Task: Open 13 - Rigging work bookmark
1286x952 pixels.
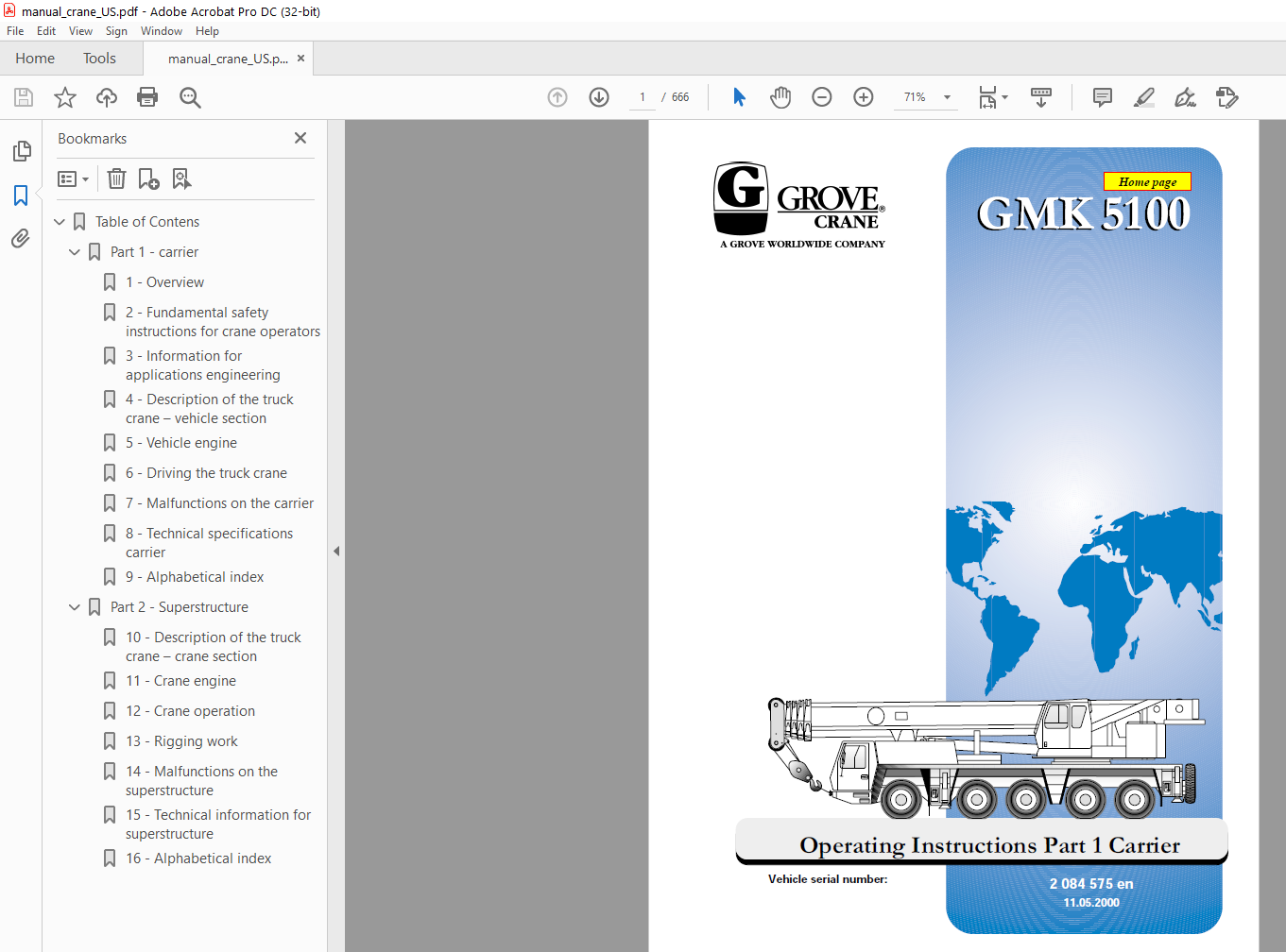Action: pyautogui.click(x=181, y=741)
